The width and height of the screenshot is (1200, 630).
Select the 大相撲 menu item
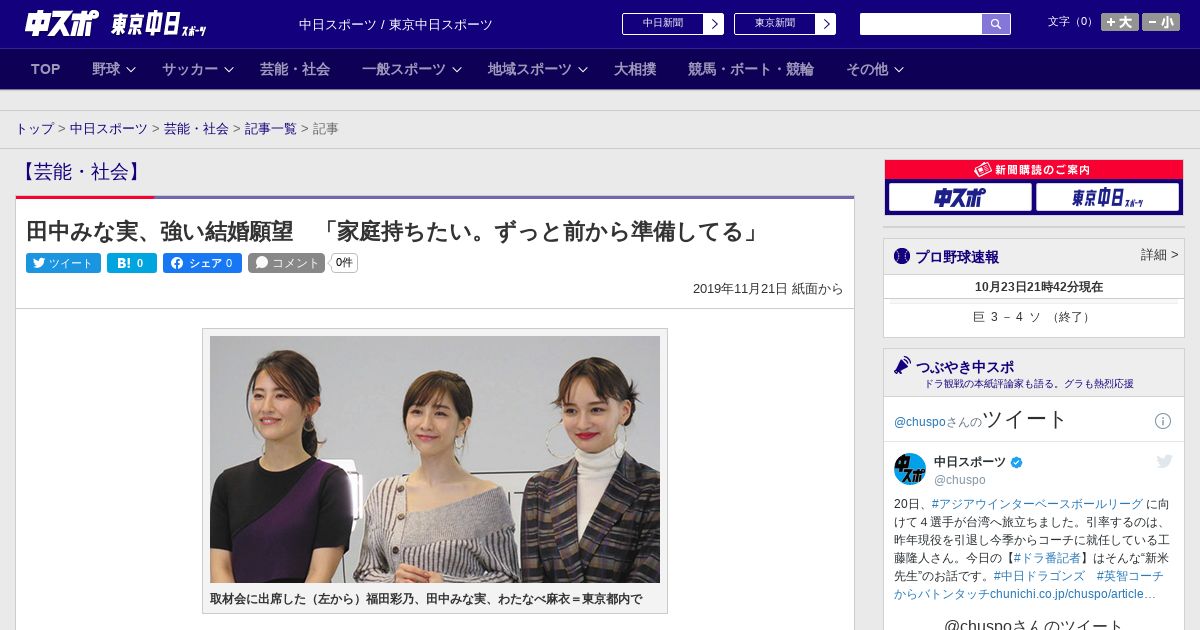[635, 69]
